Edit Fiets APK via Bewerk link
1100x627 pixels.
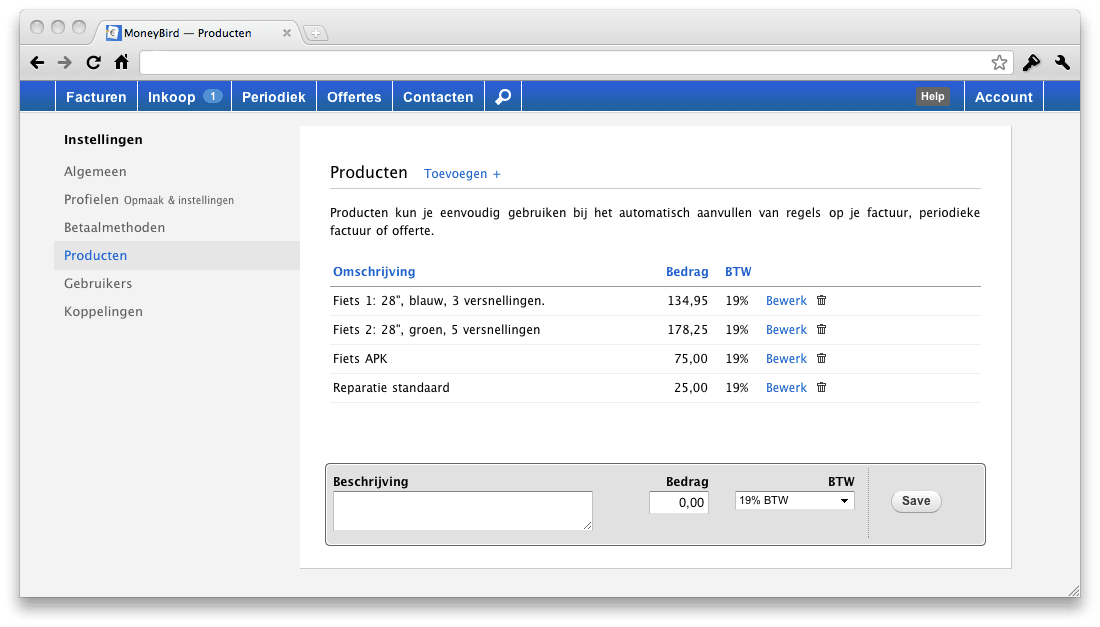click(786, 359)
